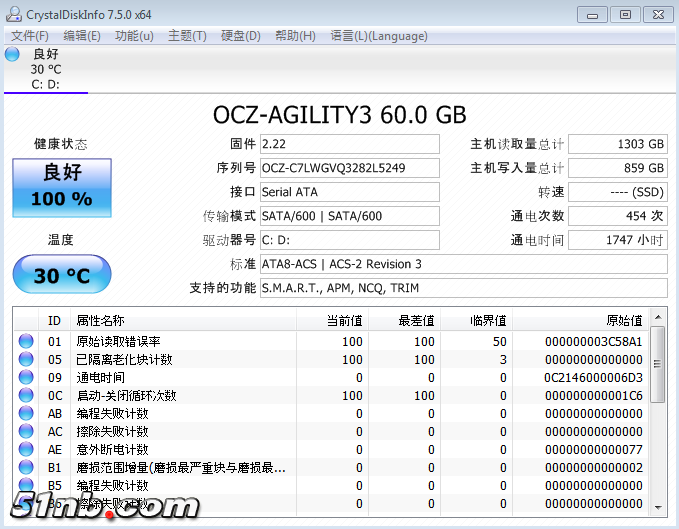Click status orb for attribute B1 磨损范围增量
This screenshot has width=679, height=529.
click(x=26, y=468)
